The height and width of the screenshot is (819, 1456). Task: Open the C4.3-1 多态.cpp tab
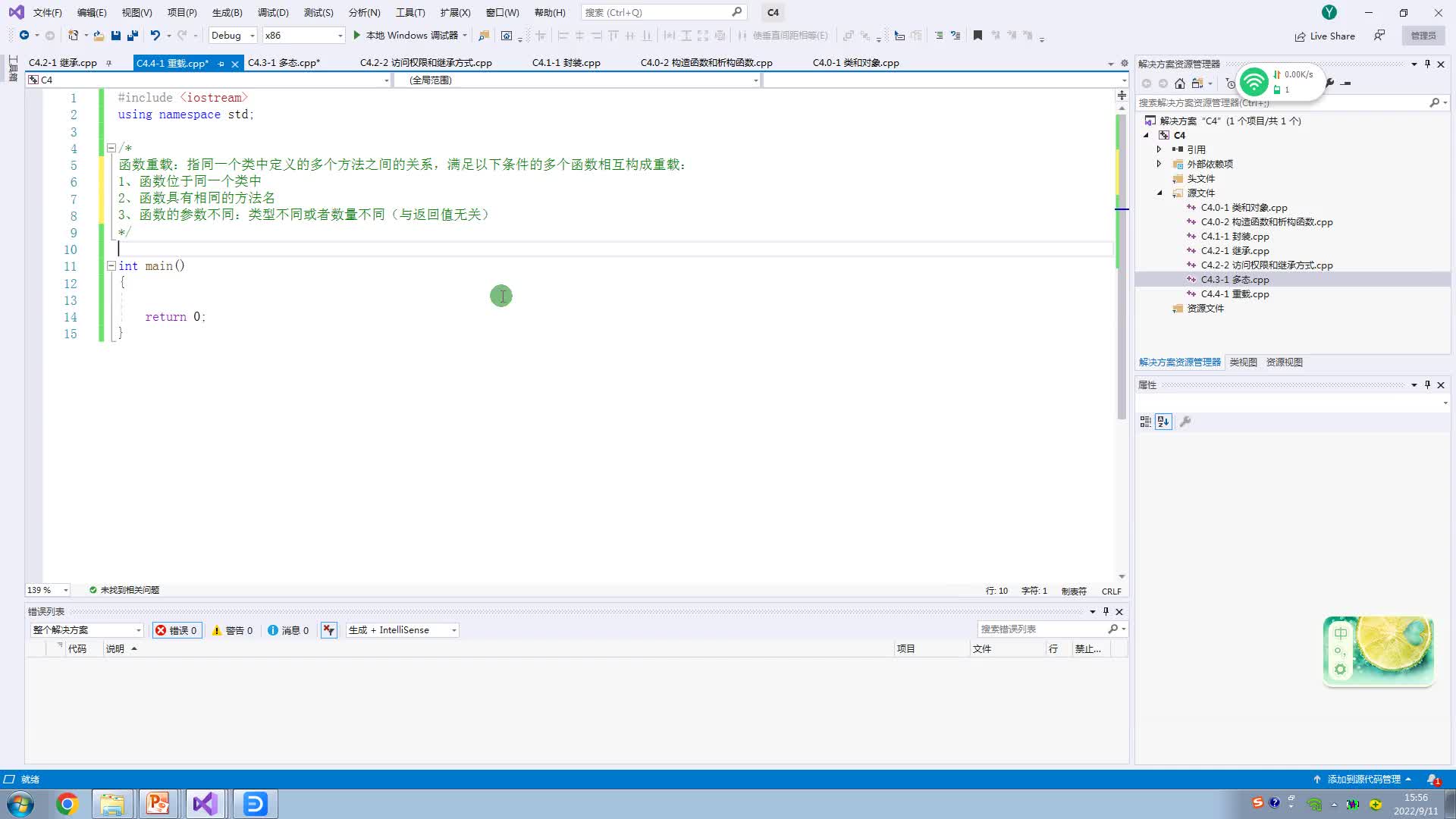(283, 62)
